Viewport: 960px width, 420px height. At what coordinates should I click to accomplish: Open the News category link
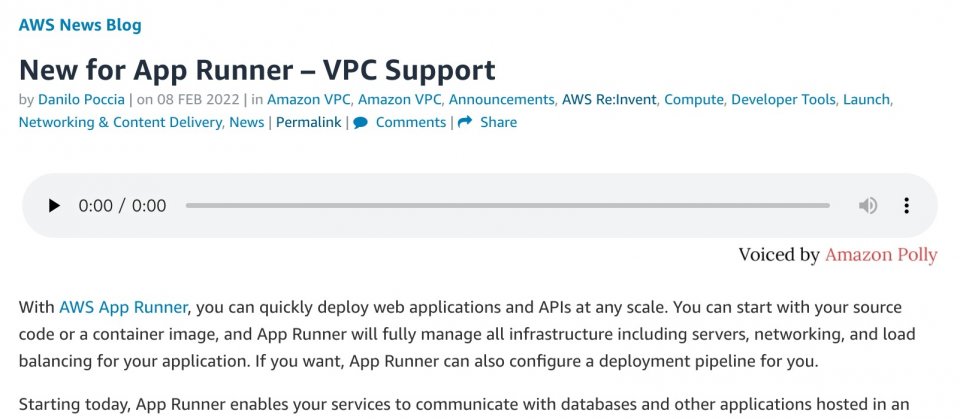click(x=247, y=122)
